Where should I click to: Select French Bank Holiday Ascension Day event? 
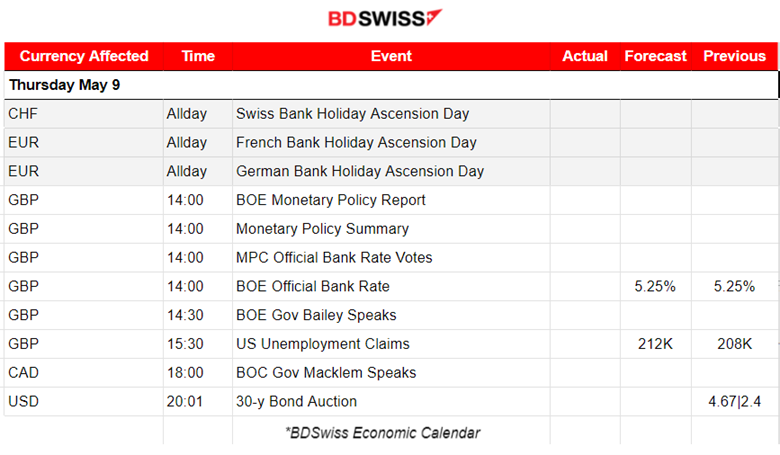point(356,143)
